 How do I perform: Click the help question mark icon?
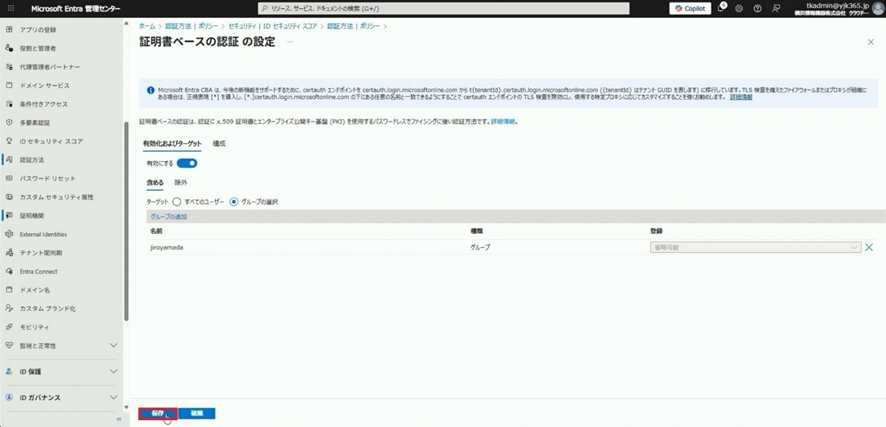click(x=757, y=8)
